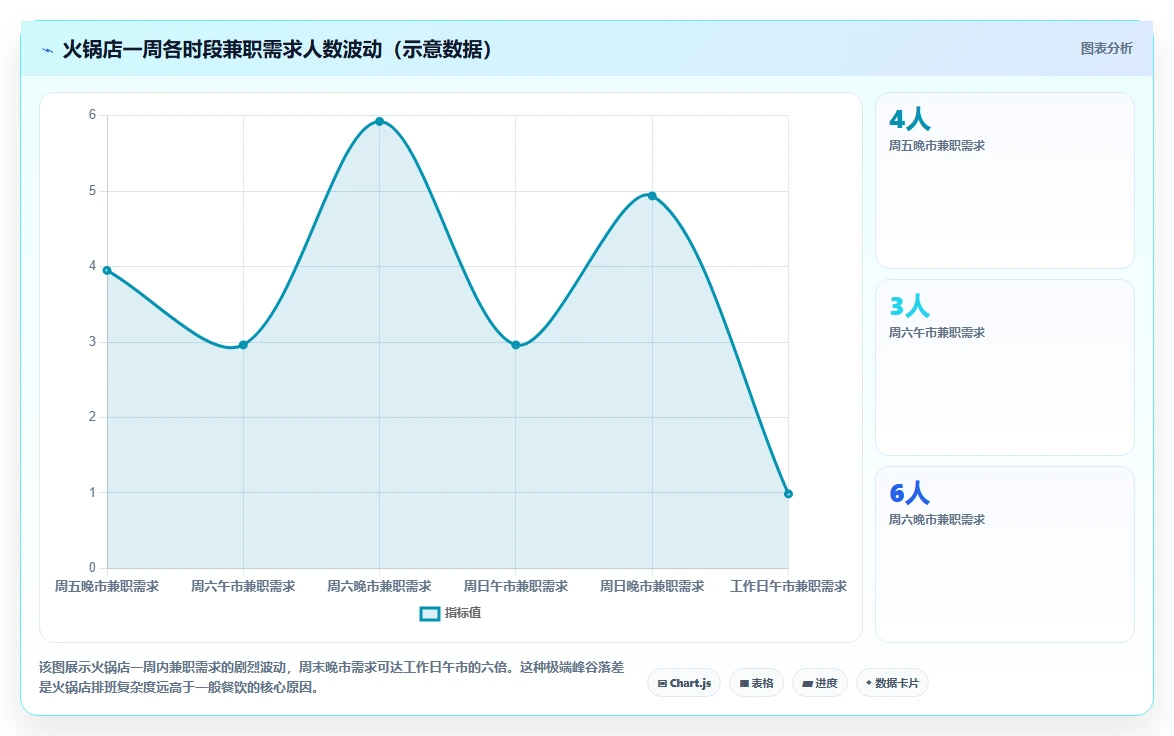Viewport: 1174px width, 736px height.
Task: Select the 周日午市兼职需求 data point on chart
Action: [x=516, y=345]
